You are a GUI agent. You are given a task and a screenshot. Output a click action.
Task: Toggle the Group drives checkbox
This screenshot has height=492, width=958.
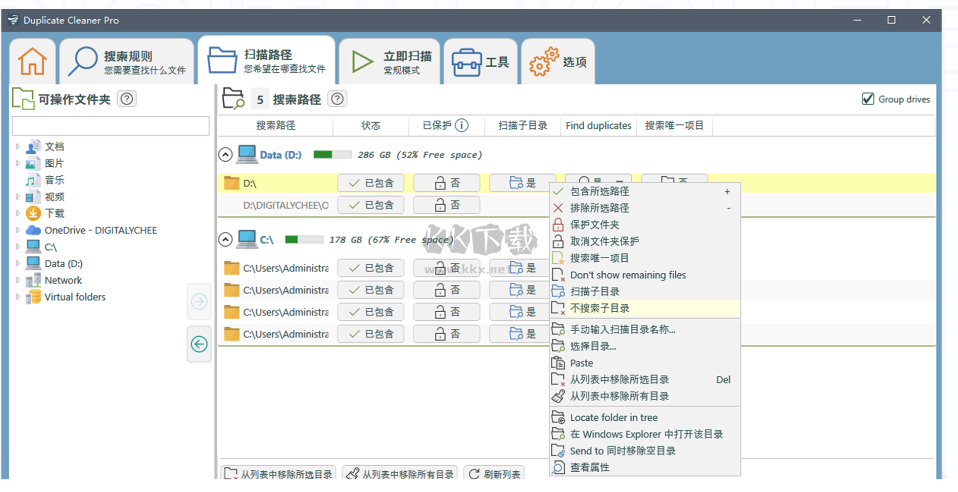pos(867,99)
